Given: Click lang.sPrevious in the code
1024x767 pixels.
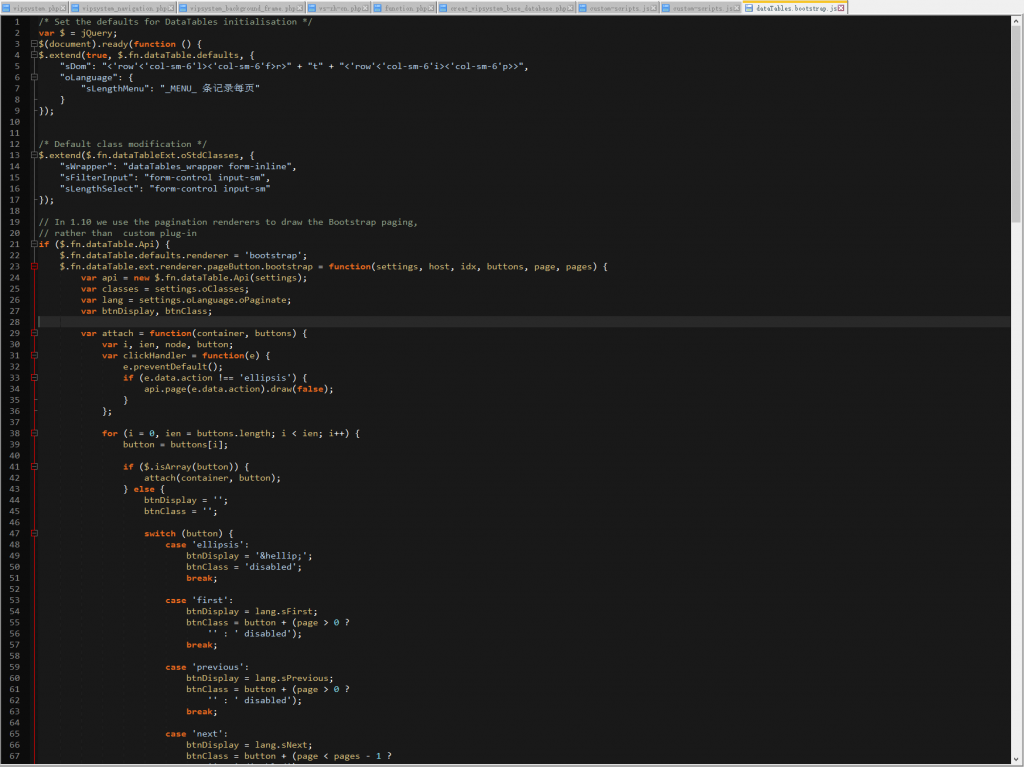Looking at the screenshot, I should 291,678.
